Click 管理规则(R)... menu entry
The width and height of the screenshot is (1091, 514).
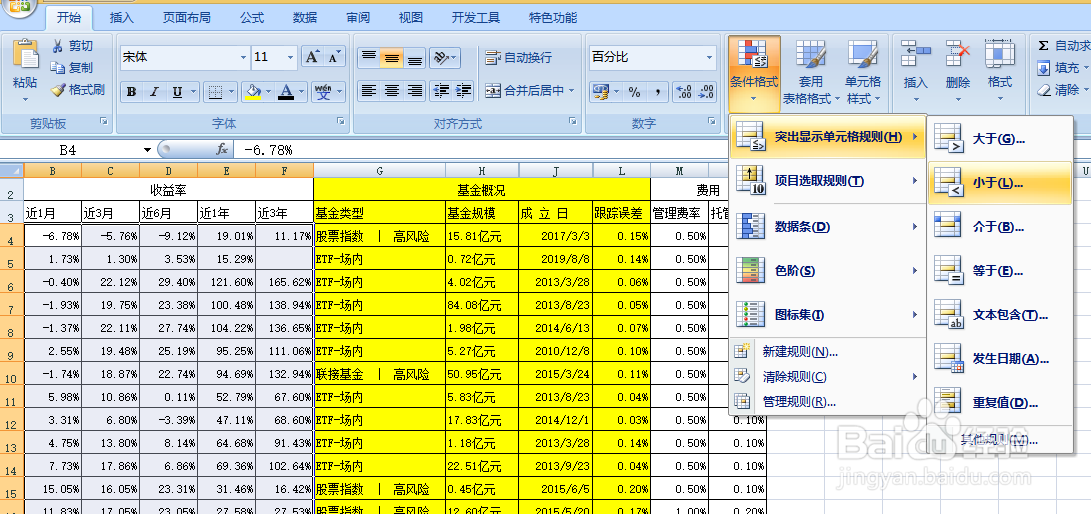pyautogui.click(x=828, y=401)
